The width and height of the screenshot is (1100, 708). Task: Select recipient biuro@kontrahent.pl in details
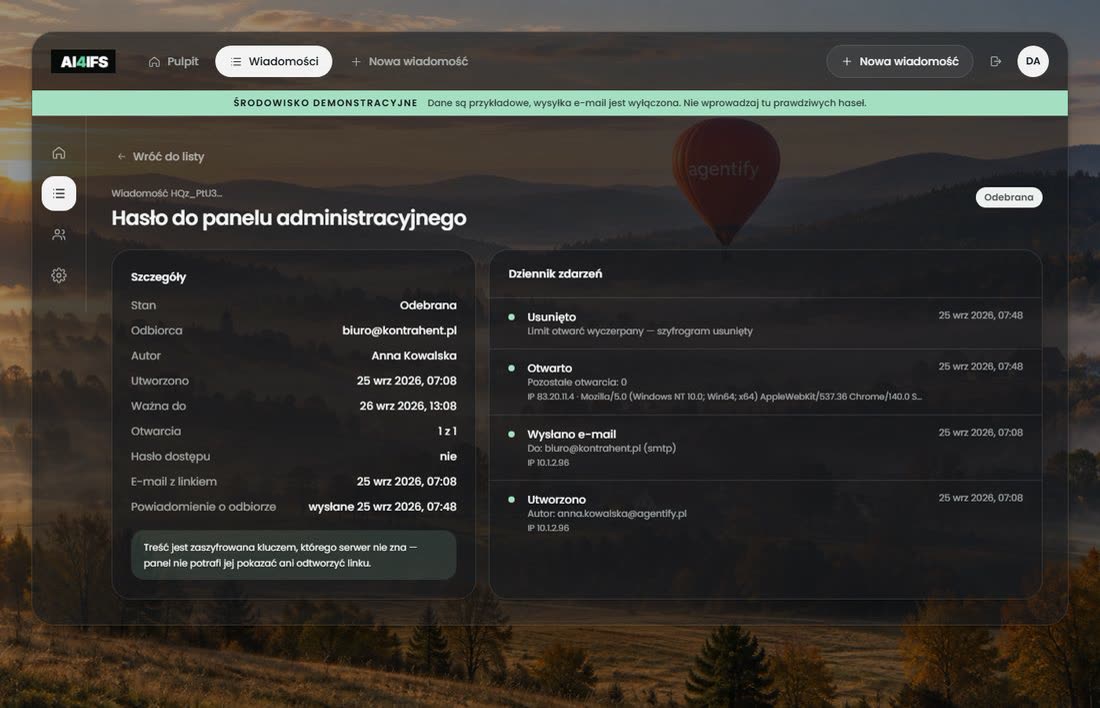point(399,330)
